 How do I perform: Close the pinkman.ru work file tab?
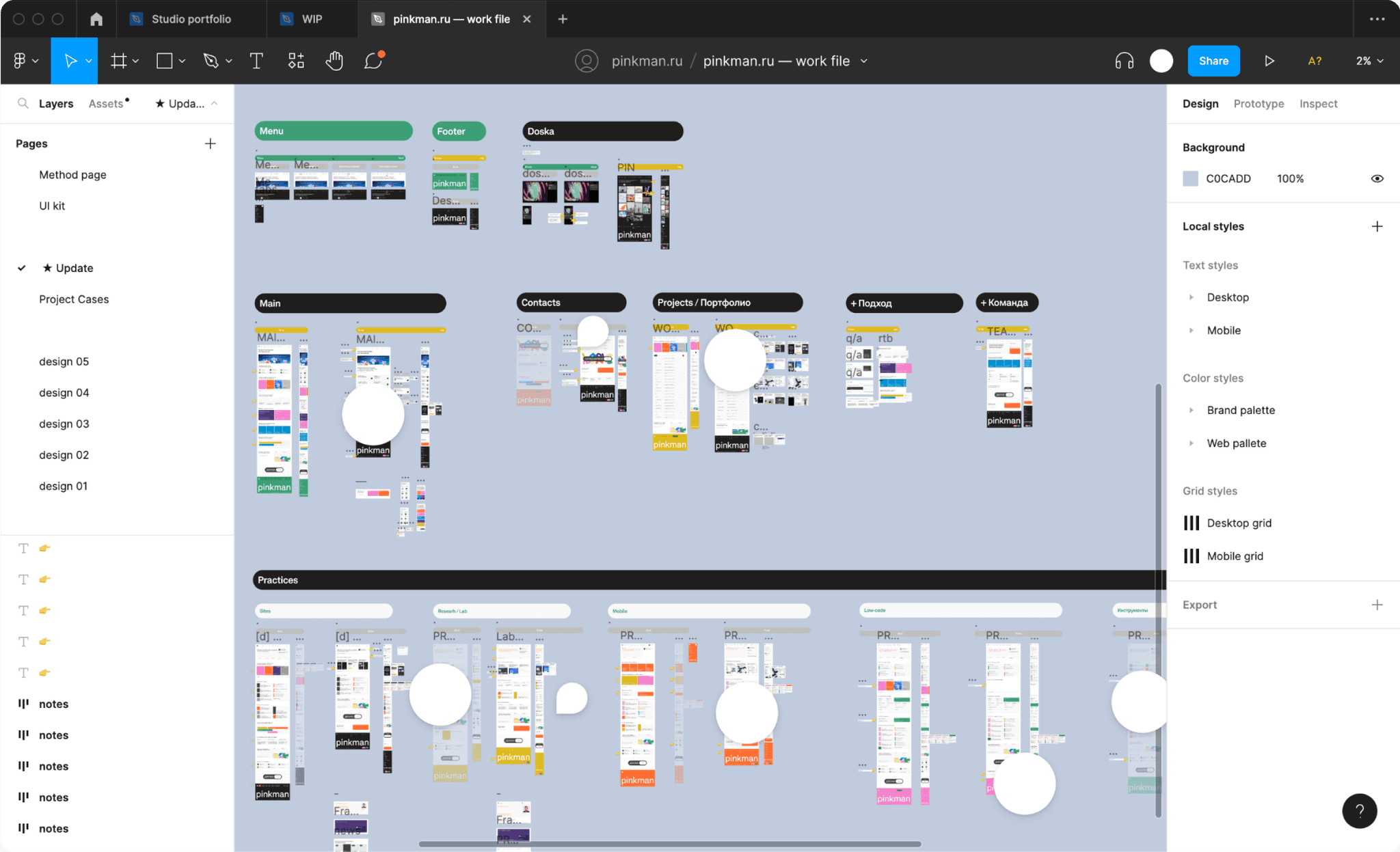point(526,19)
